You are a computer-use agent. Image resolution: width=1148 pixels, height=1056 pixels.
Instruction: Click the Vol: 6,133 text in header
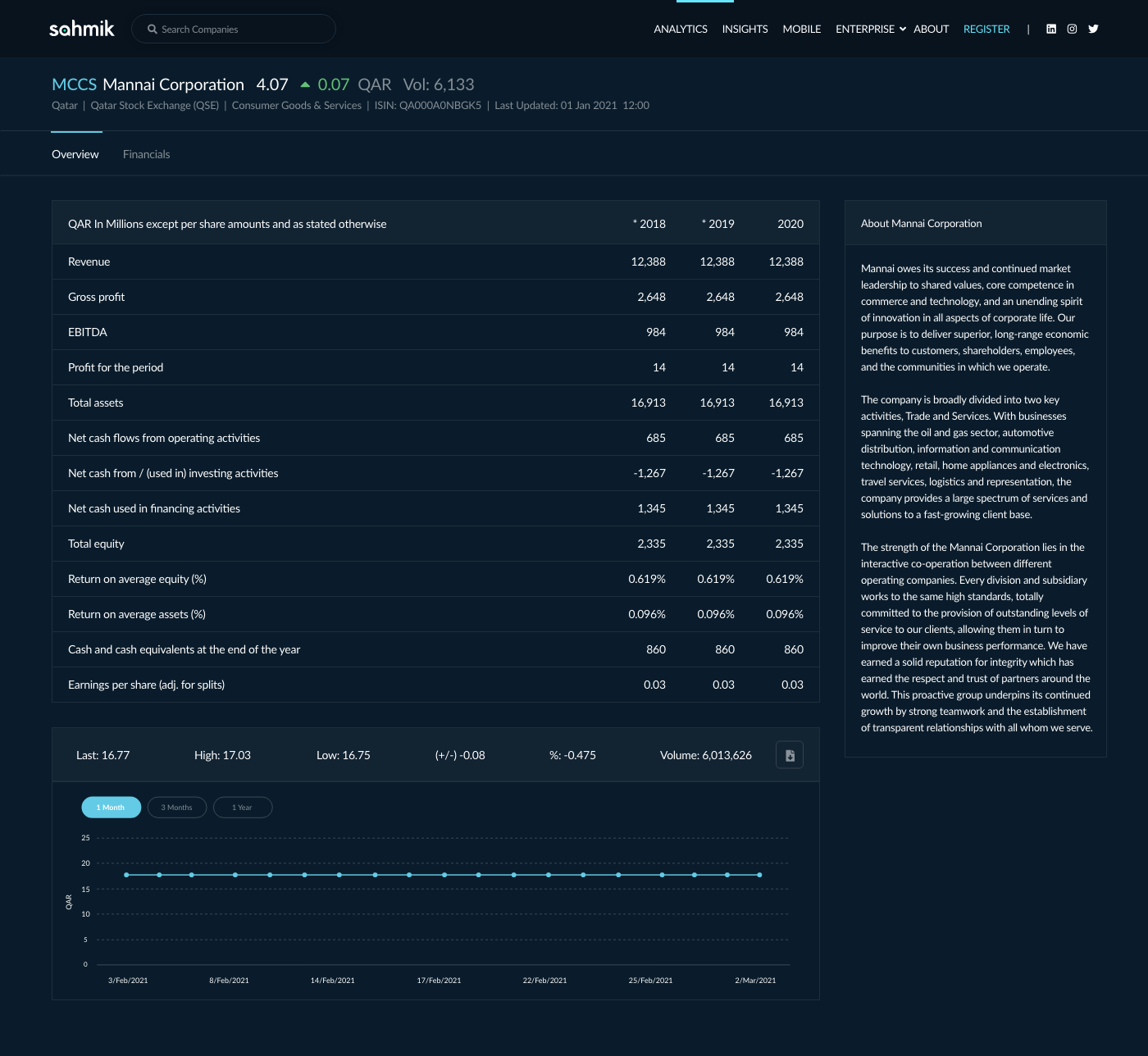click(x=439, y=84)
